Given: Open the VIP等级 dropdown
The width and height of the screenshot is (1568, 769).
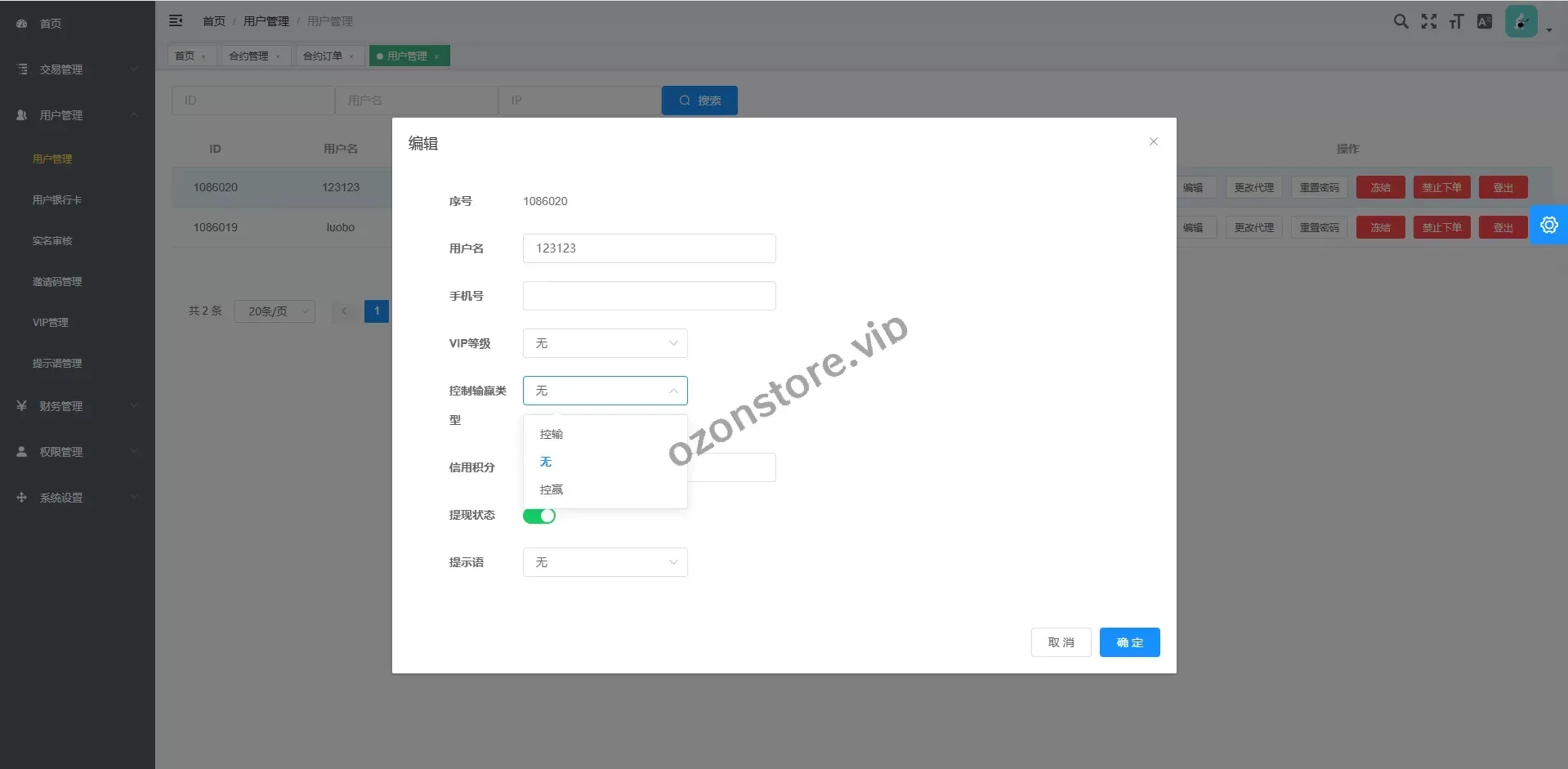Looking at the screenshot, I should (x=605, y=343).
